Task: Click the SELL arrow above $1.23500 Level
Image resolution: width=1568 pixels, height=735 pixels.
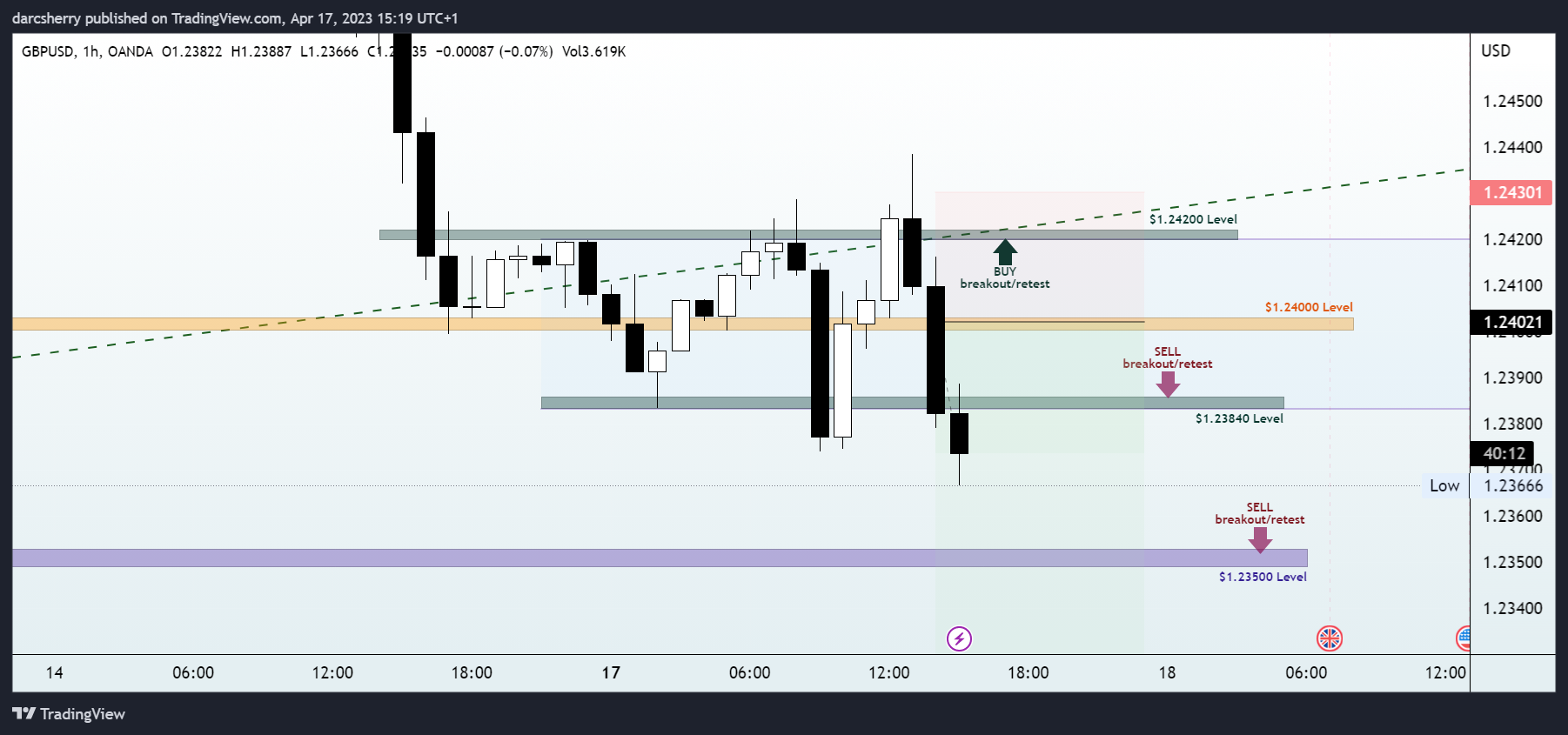Action: (1260, 540)
